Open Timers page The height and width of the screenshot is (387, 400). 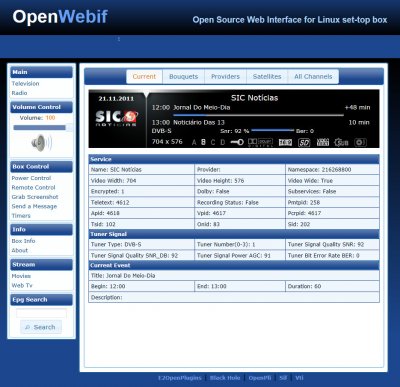pyautogui.click(x=21, y=216)
